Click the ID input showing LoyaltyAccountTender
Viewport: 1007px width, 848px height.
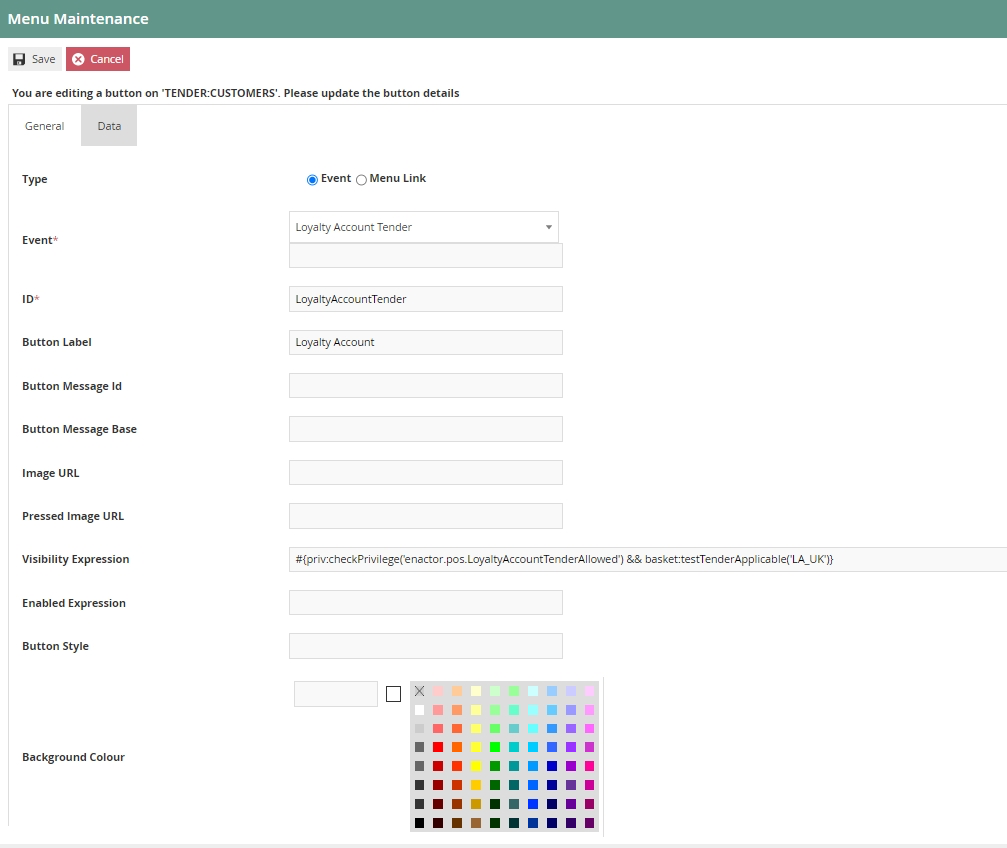point(425,298)
